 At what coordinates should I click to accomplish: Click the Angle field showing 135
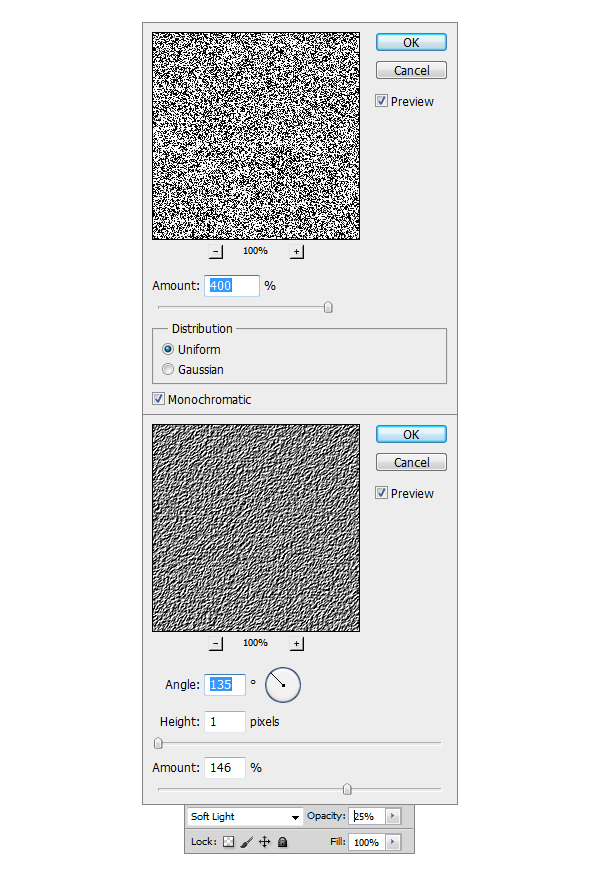[225, 685]
